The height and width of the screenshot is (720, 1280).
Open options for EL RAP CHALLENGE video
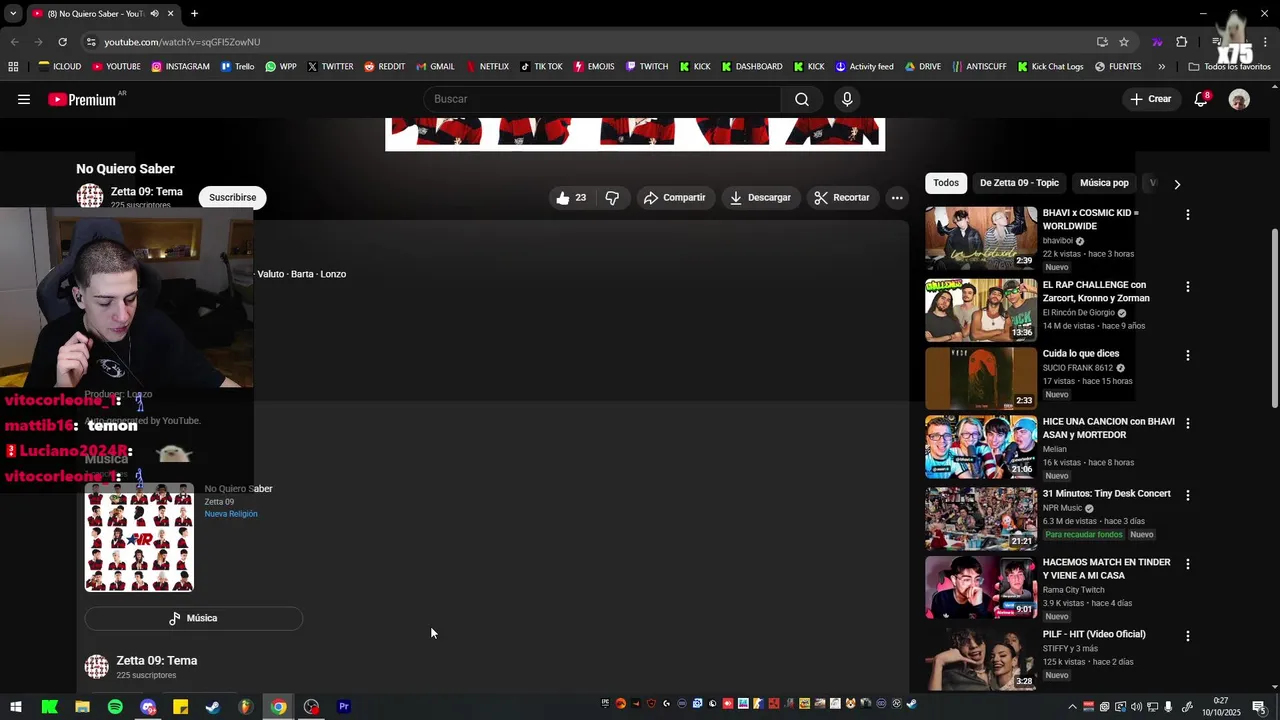click(x=1187, y=287)
